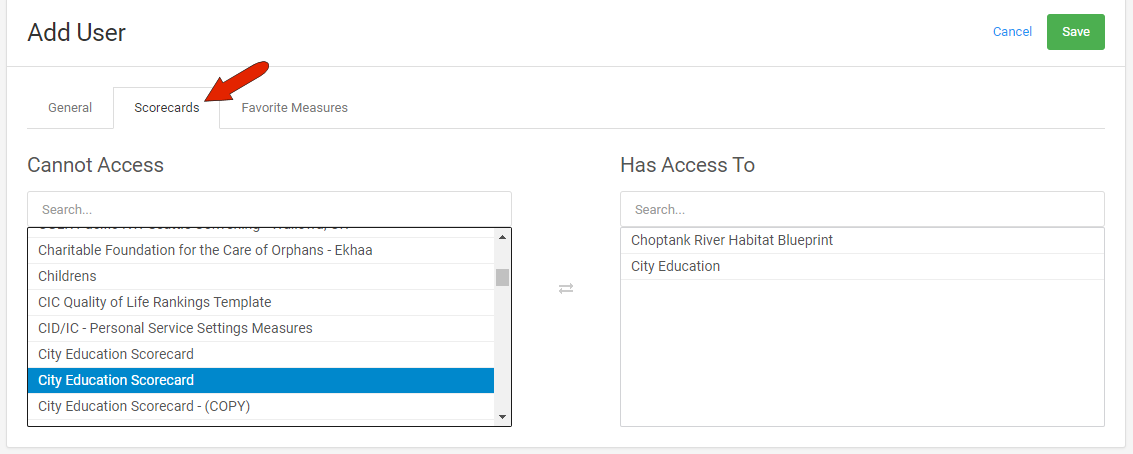1133x454 pixels.
Task: Open the Scorecards tab
Action: [167, 108]
